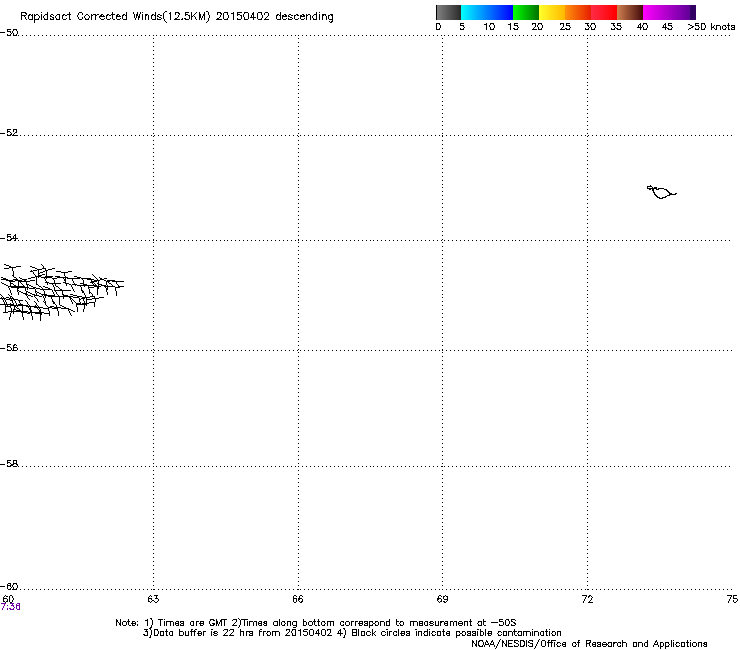Click the legend tick label '10'

pyautogui.click(x=489, y=27)
